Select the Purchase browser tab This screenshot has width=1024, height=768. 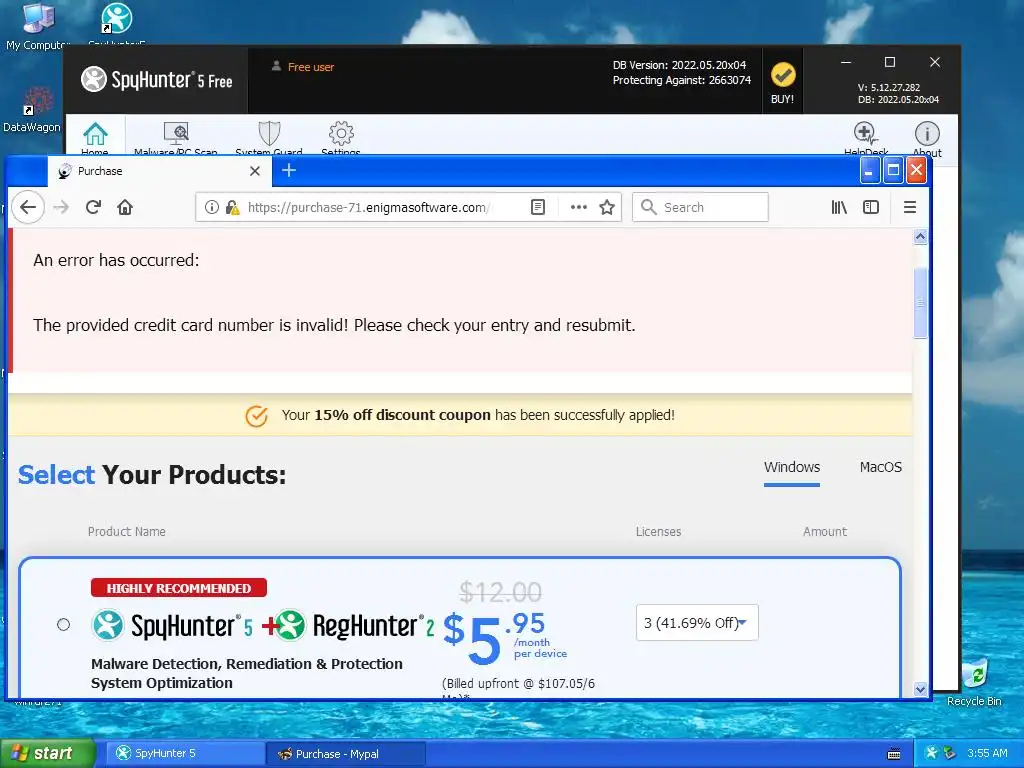click(158, 171)
